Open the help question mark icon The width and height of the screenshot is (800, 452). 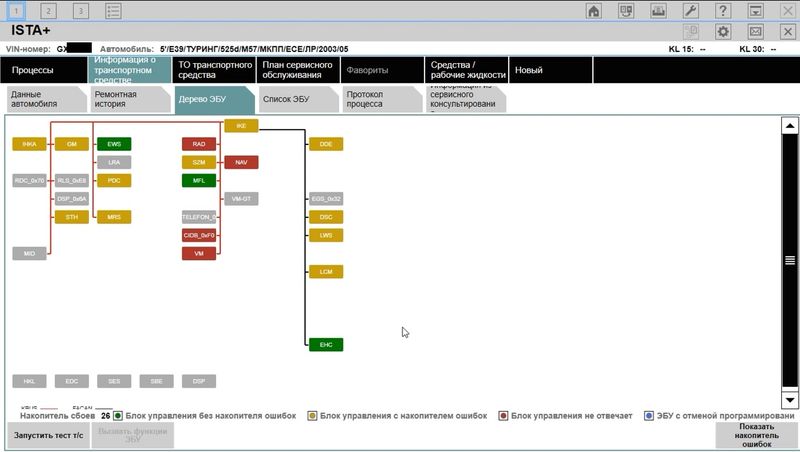(x=723, y=11)
